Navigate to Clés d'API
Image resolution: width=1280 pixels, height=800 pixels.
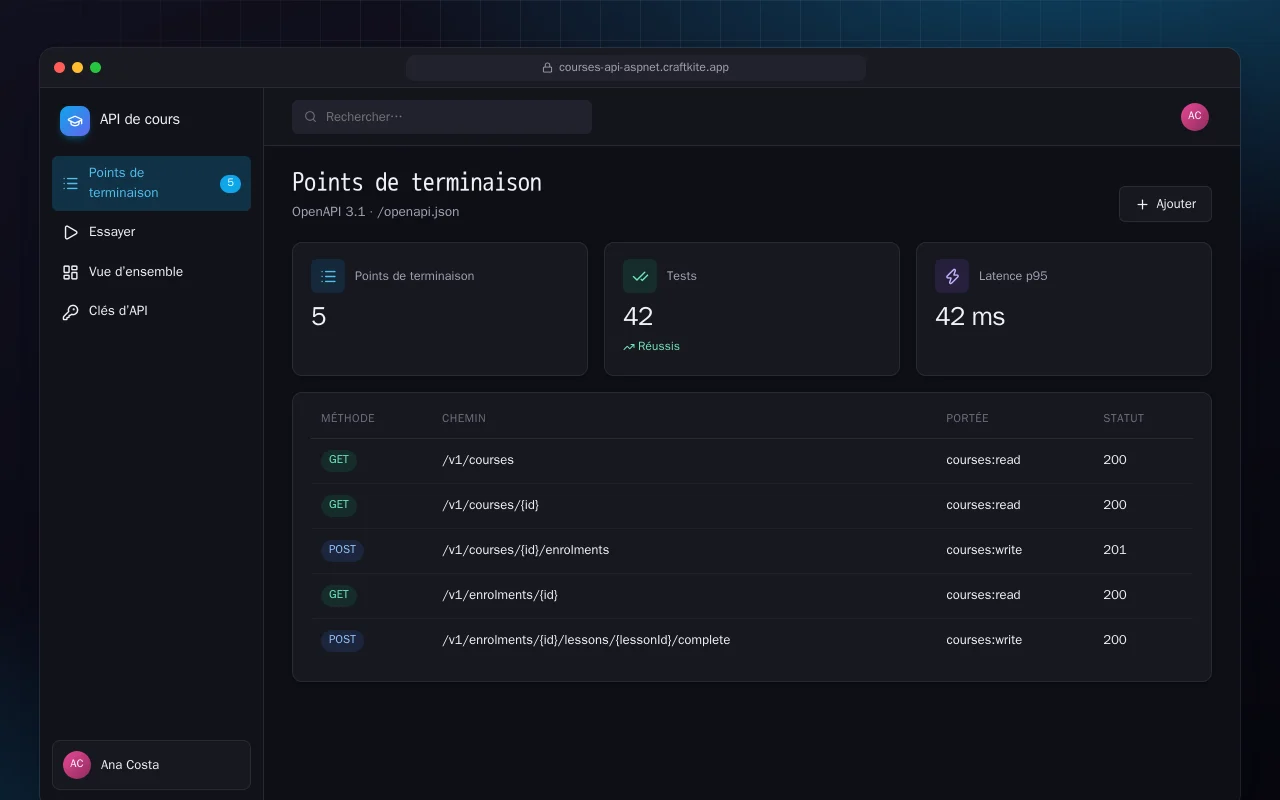(x=151, y=311)
